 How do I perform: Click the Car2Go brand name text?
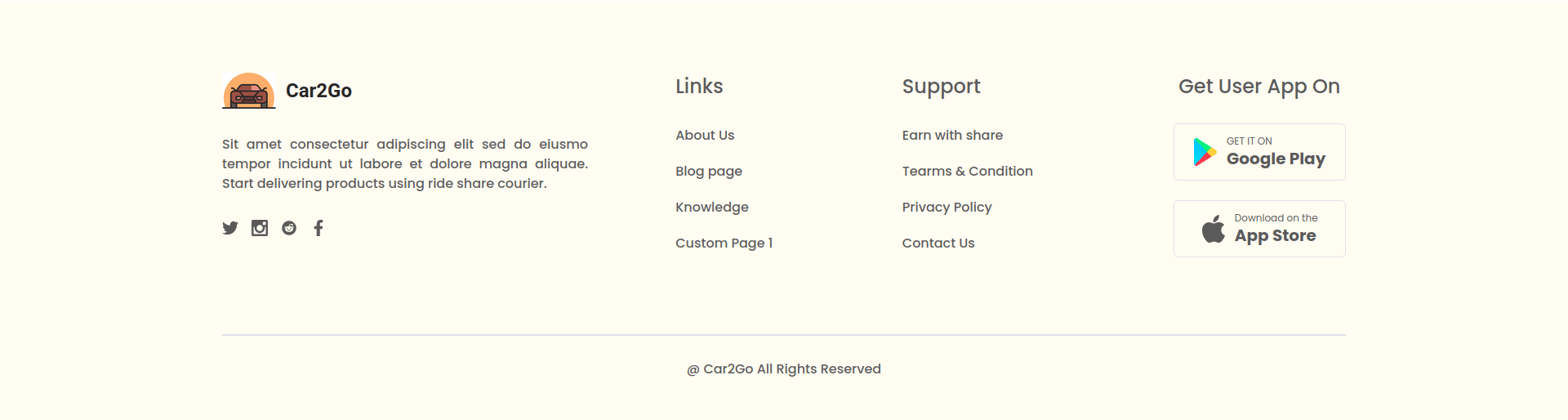318,91
